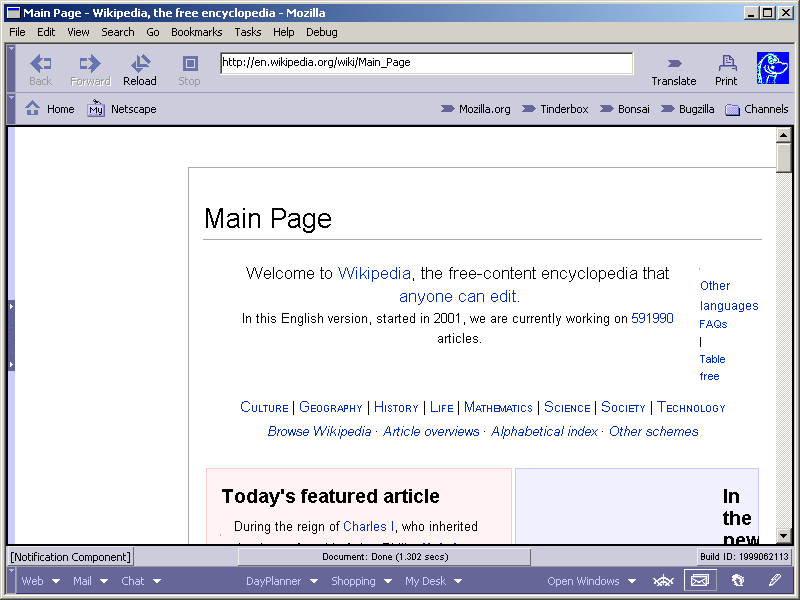Open the Geography category link
Viewport: 800px width, 600px height.
[331, 407]
